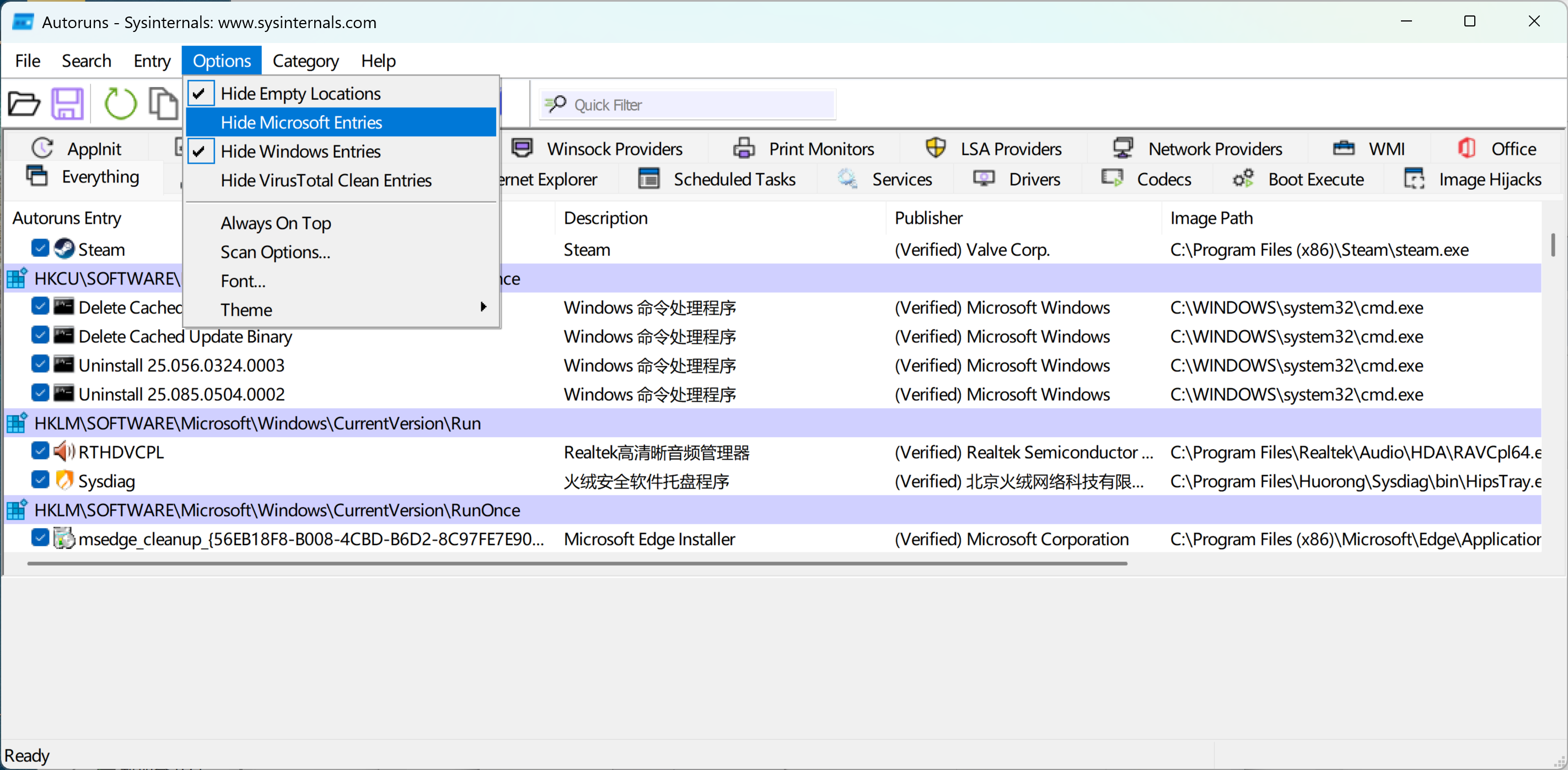Screen dimensions: 1568x770
Task: Click the AppInit tab icon
Action: (x=42, y=148)
